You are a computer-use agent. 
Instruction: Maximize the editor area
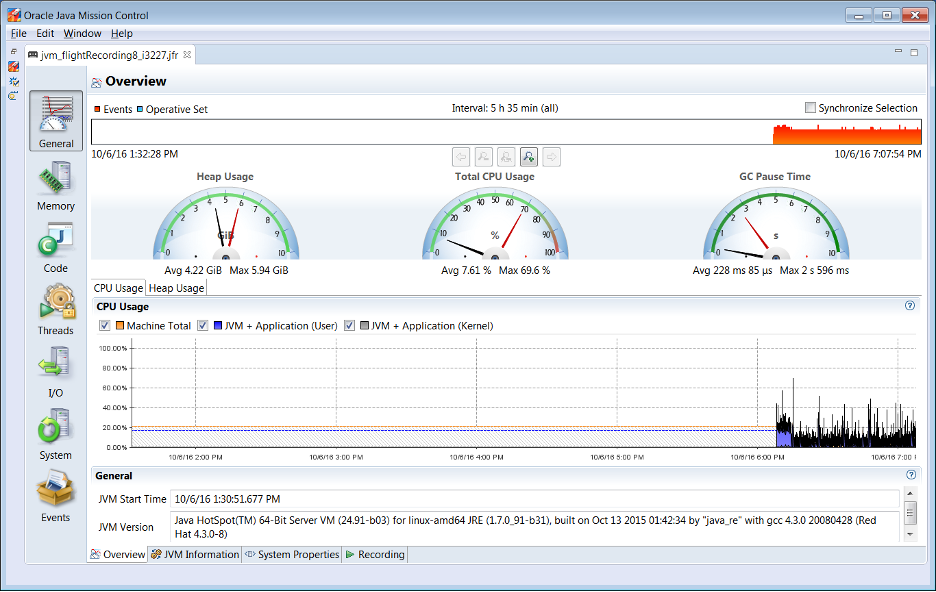click(914, 53)
